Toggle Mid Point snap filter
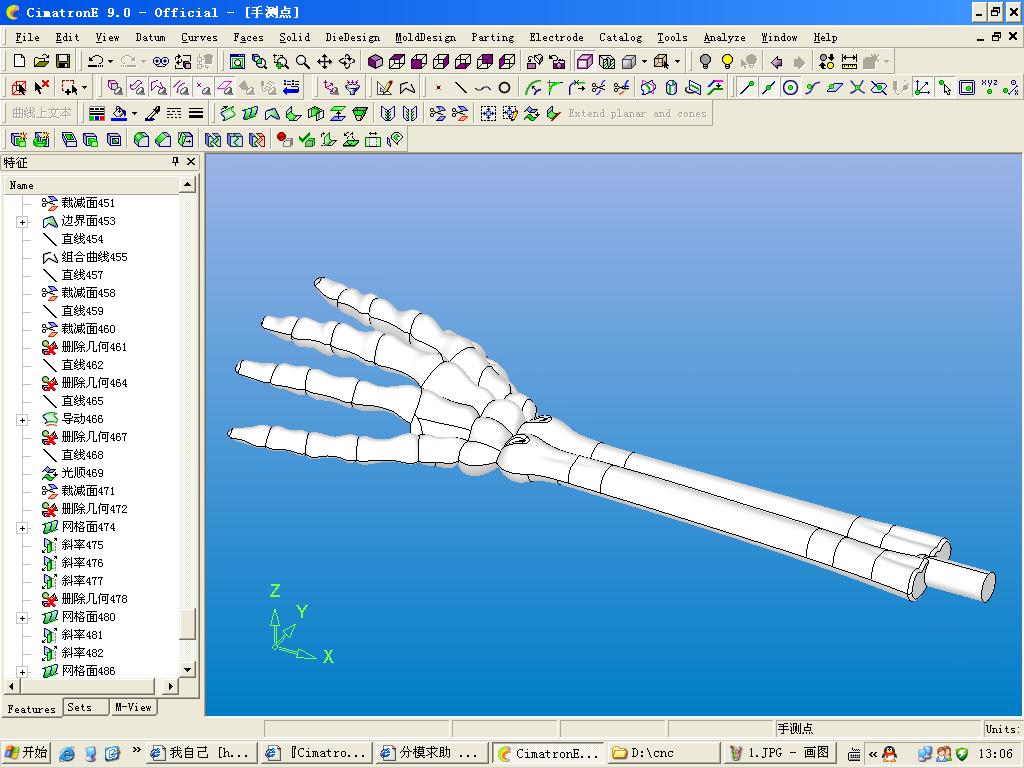Image resolution: width=1024 pixels, height=768 pixels. 769,88
